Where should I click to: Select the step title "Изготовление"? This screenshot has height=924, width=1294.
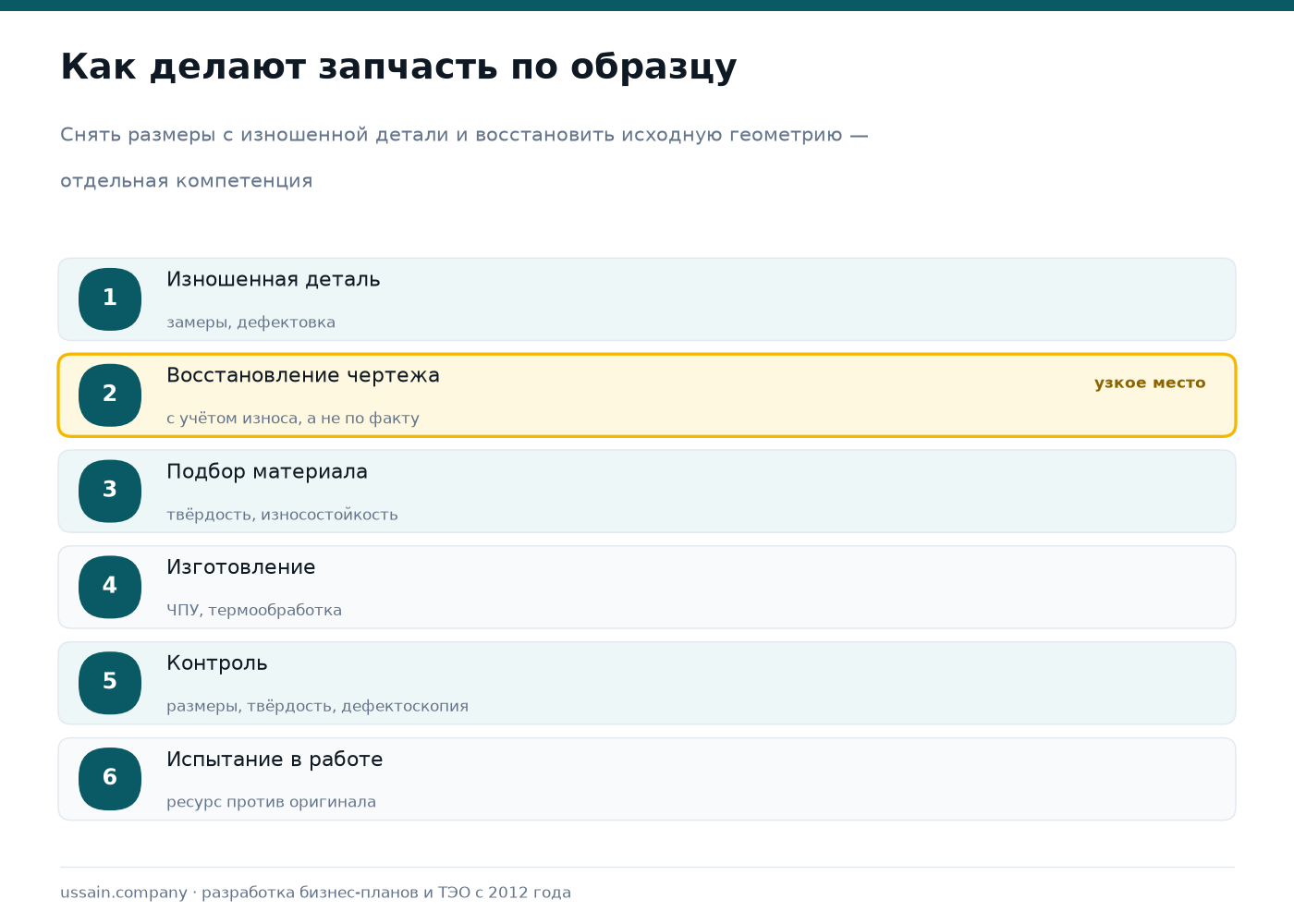tap(241, 567)
